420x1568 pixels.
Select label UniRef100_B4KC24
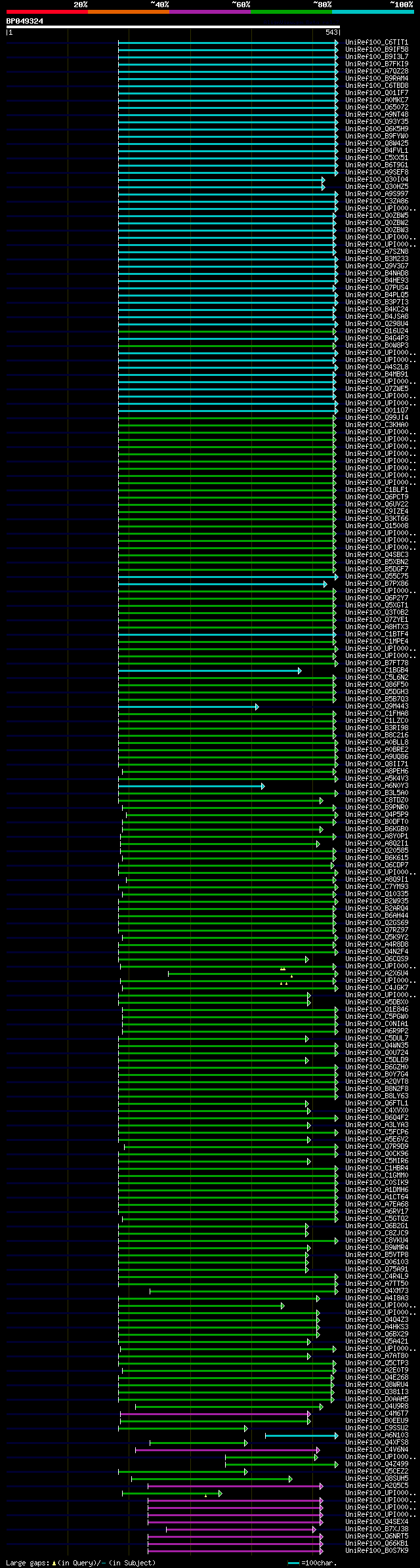(x=377, y=309)
